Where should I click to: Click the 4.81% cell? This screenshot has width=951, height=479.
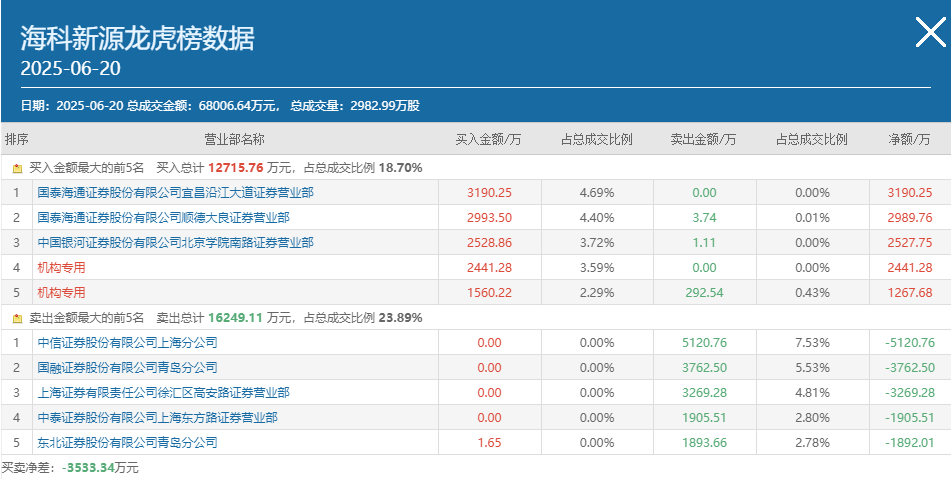pos(812,392)
